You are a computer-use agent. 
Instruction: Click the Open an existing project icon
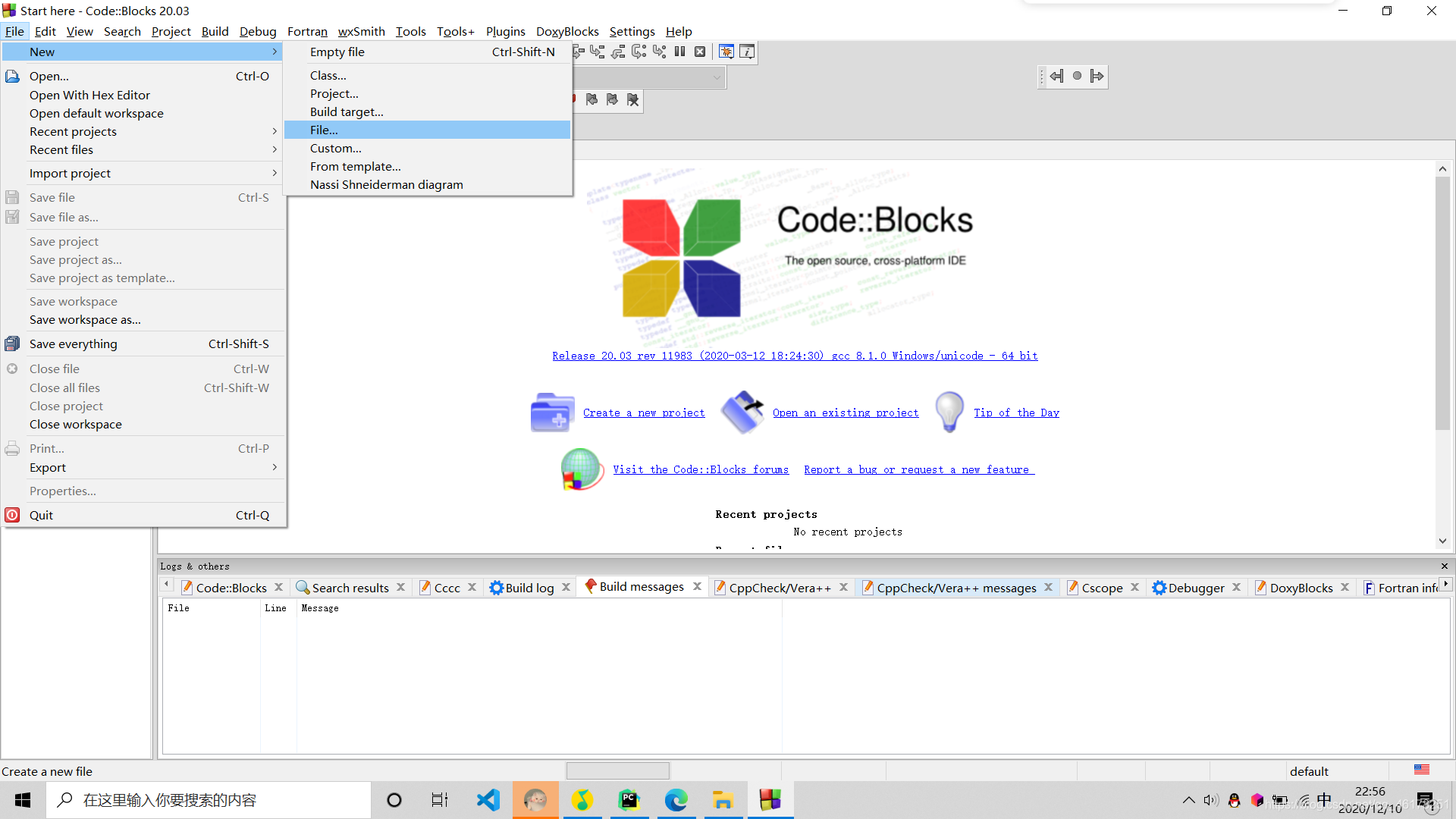[x=742, y=413]
